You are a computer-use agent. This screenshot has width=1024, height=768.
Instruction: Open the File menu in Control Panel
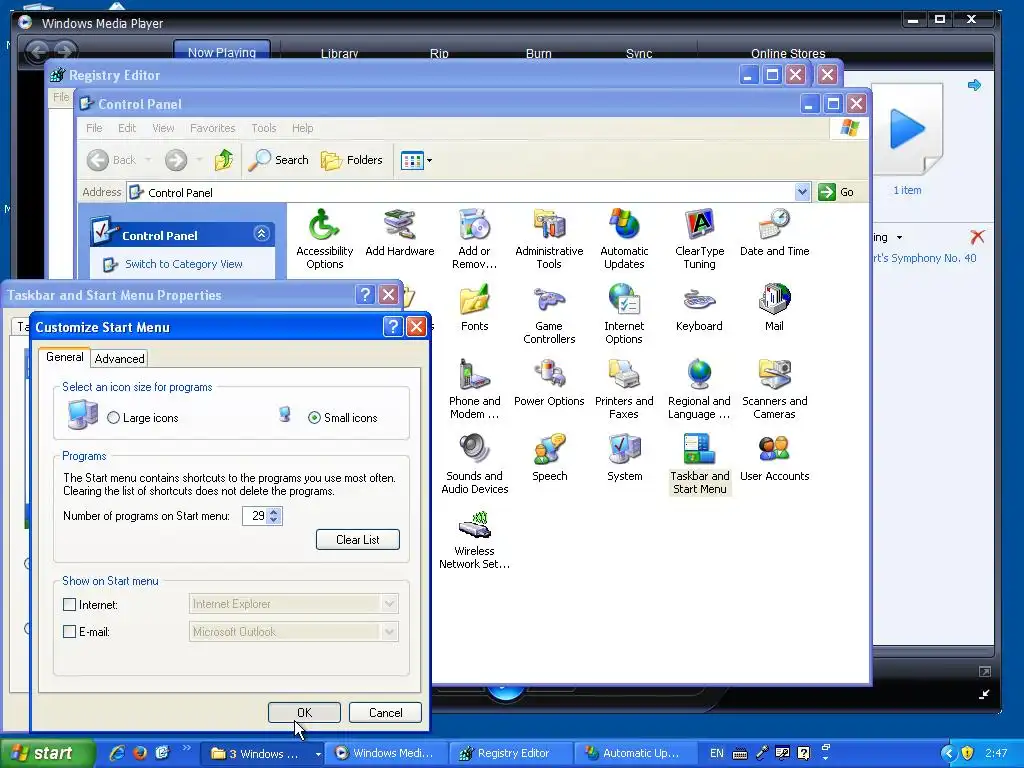(94, 128)
